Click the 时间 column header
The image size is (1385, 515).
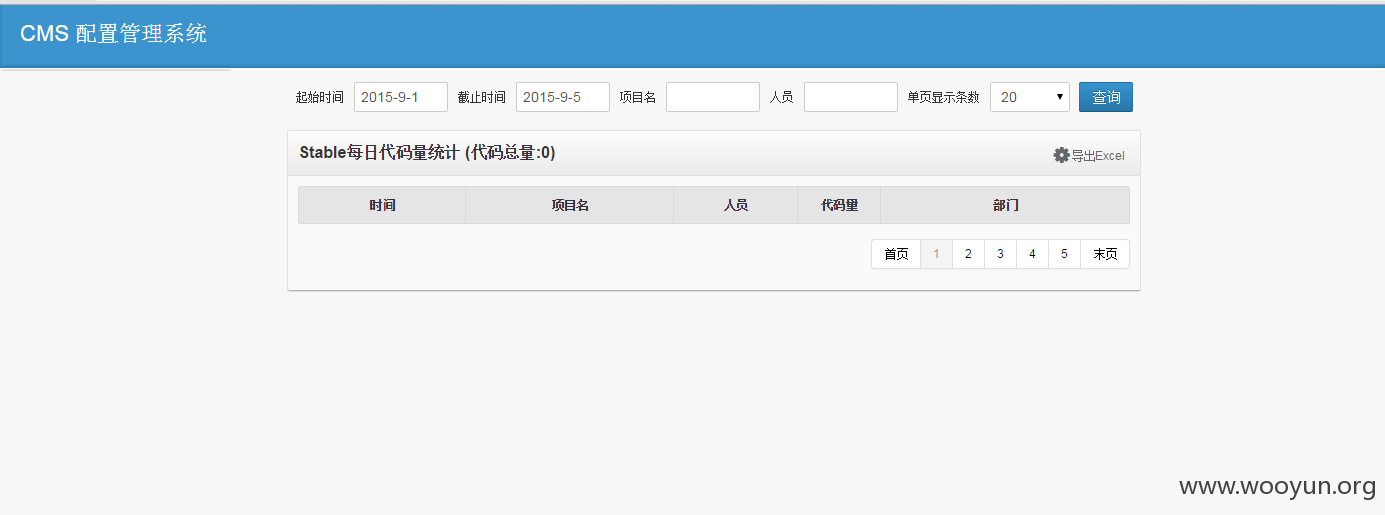pyautogui.click(x=382, y=205)
